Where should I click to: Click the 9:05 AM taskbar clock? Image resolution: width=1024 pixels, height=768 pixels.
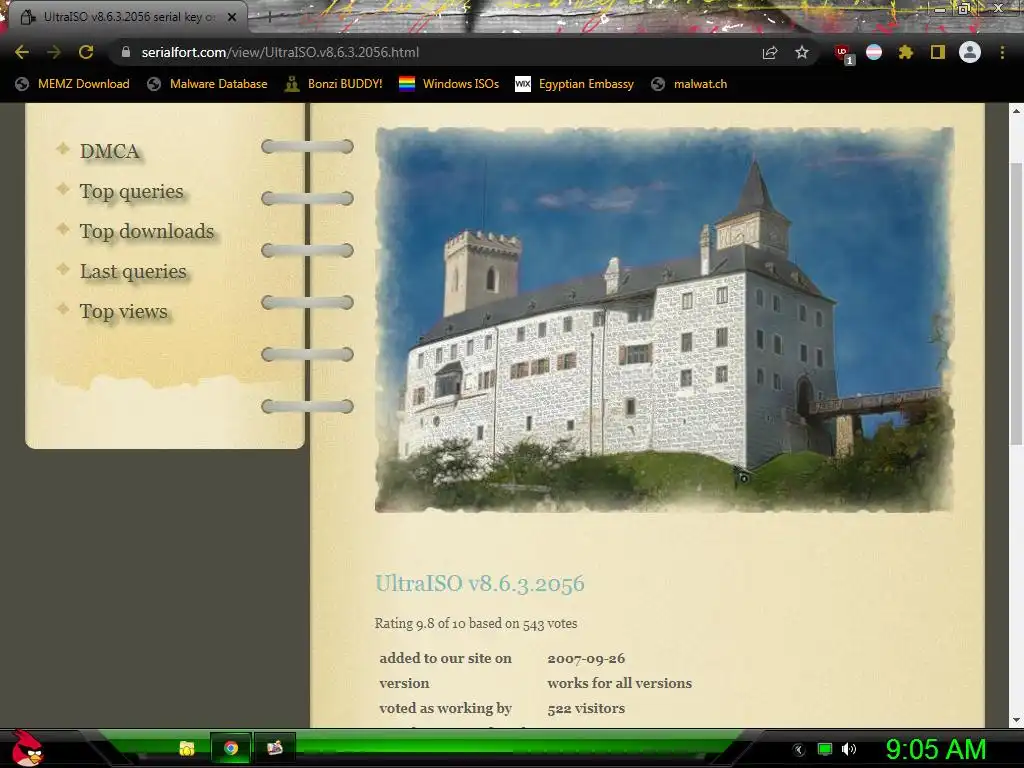(935, 749)
